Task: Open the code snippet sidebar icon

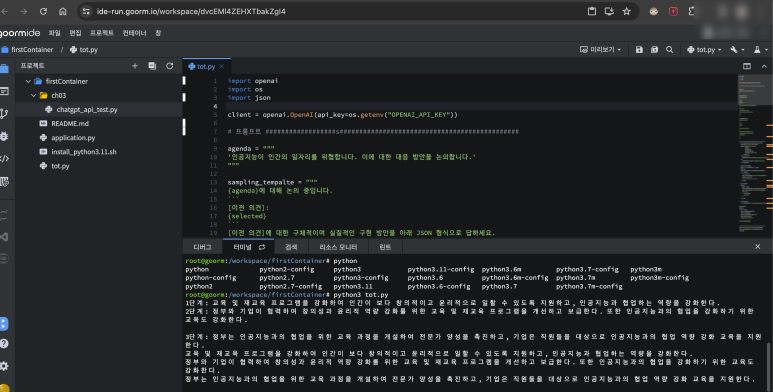Action: tap(4, 159)
